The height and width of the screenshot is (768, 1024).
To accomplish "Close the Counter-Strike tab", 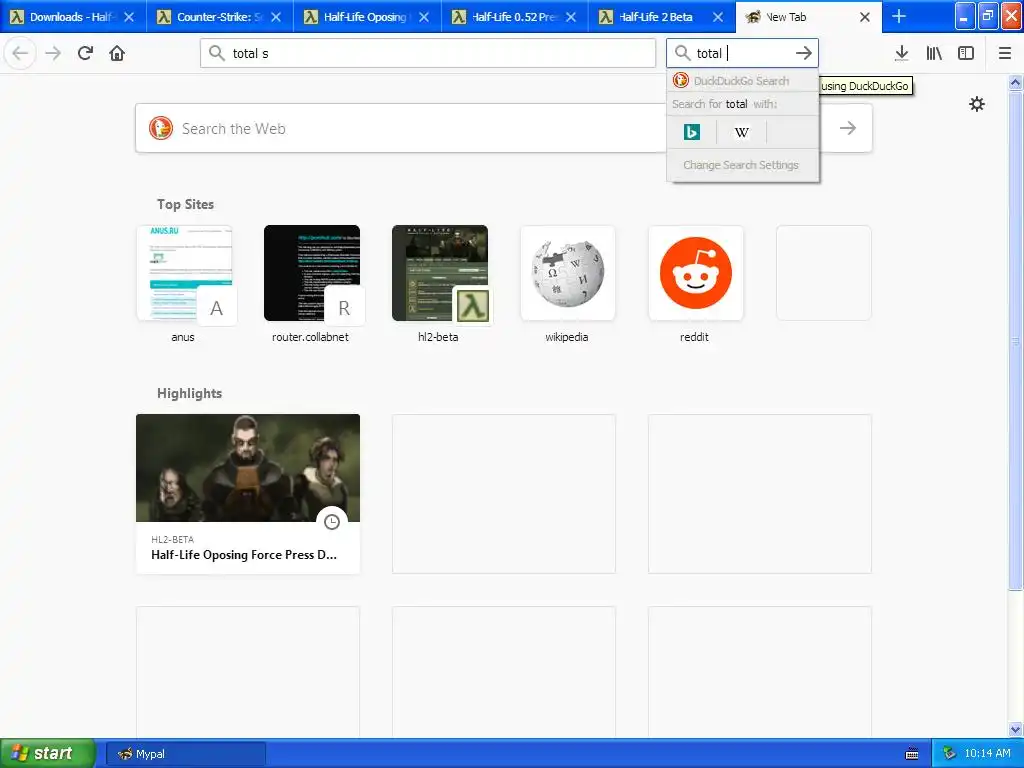I will pos(276,17).
